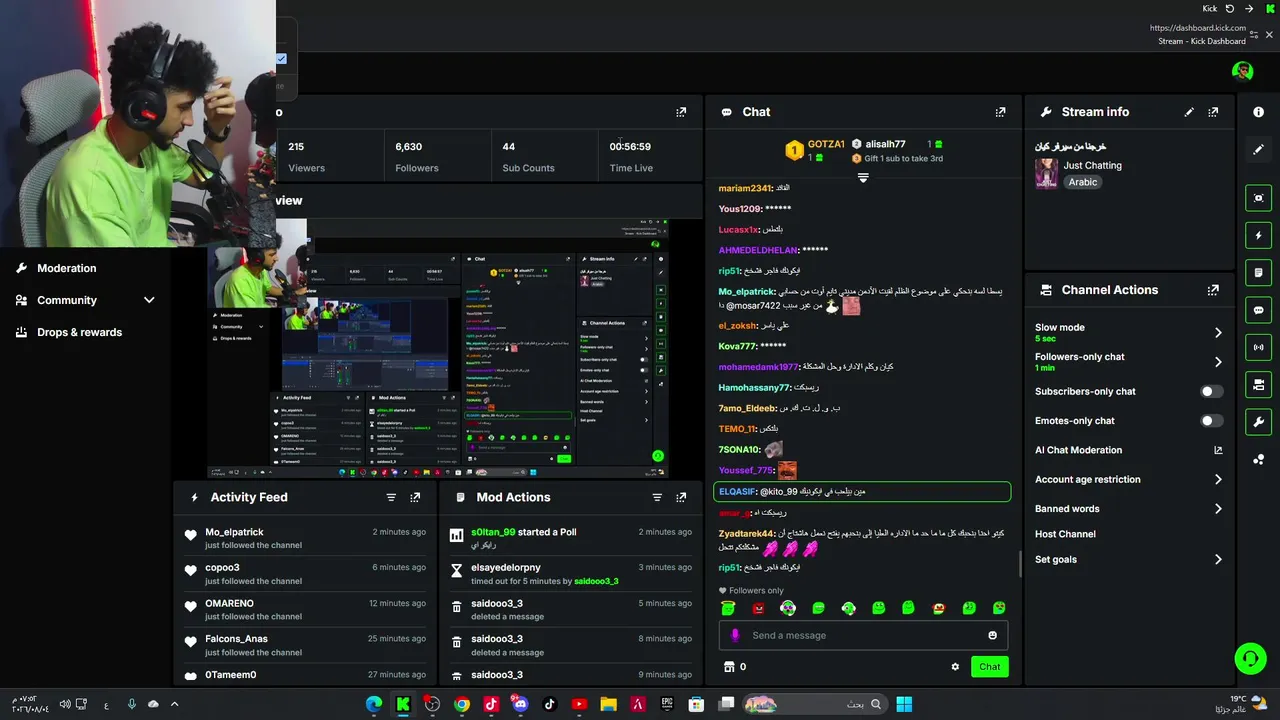Viewport: 1280px width, 720px height.
Task: Open Set goals arrow
Action: 1217,560
